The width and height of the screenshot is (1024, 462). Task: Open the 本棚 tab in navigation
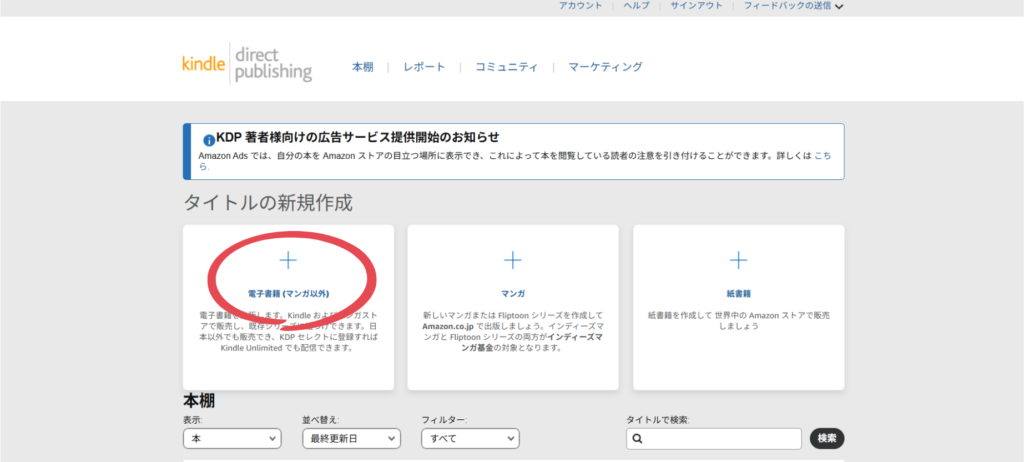tap(363, 67)
